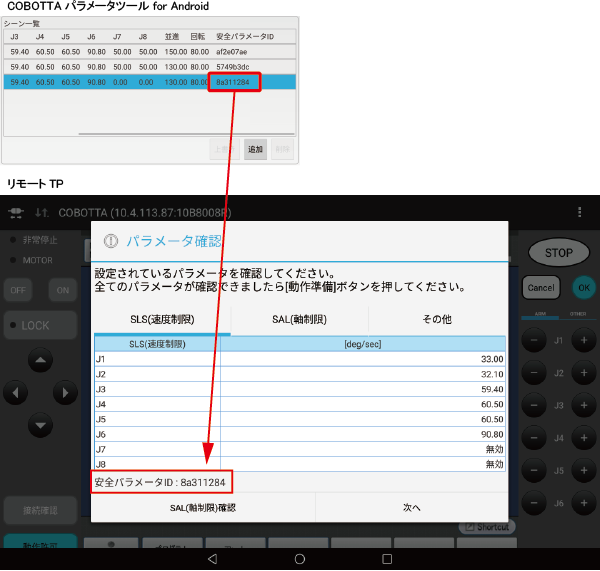Tap the Android back navigation icon

[x=212, y=557]
